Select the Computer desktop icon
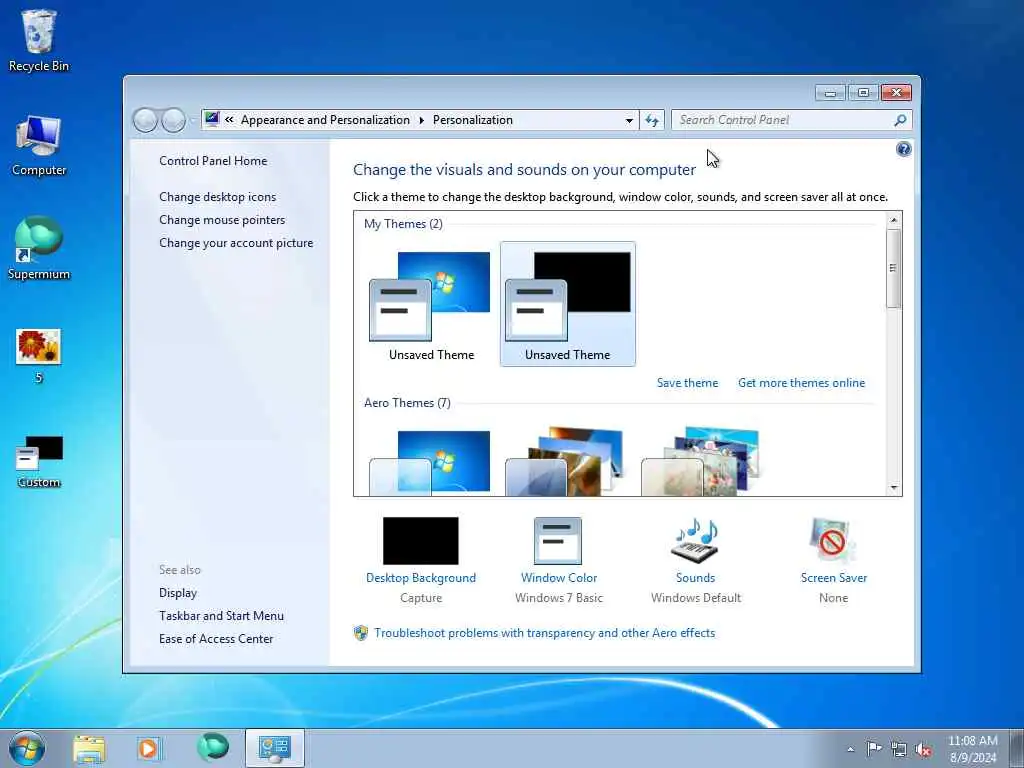 [x=39, y=145]
